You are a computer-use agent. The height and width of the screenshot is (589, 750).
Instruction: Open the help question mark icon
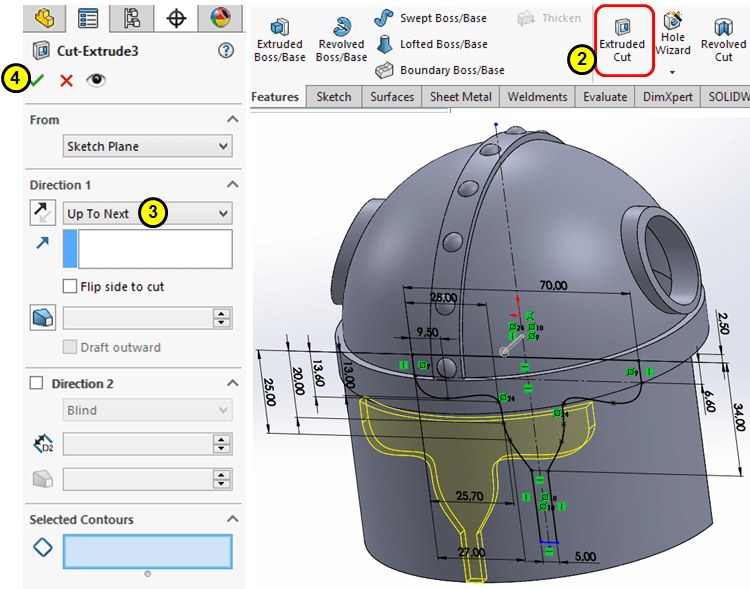[225, 51]
